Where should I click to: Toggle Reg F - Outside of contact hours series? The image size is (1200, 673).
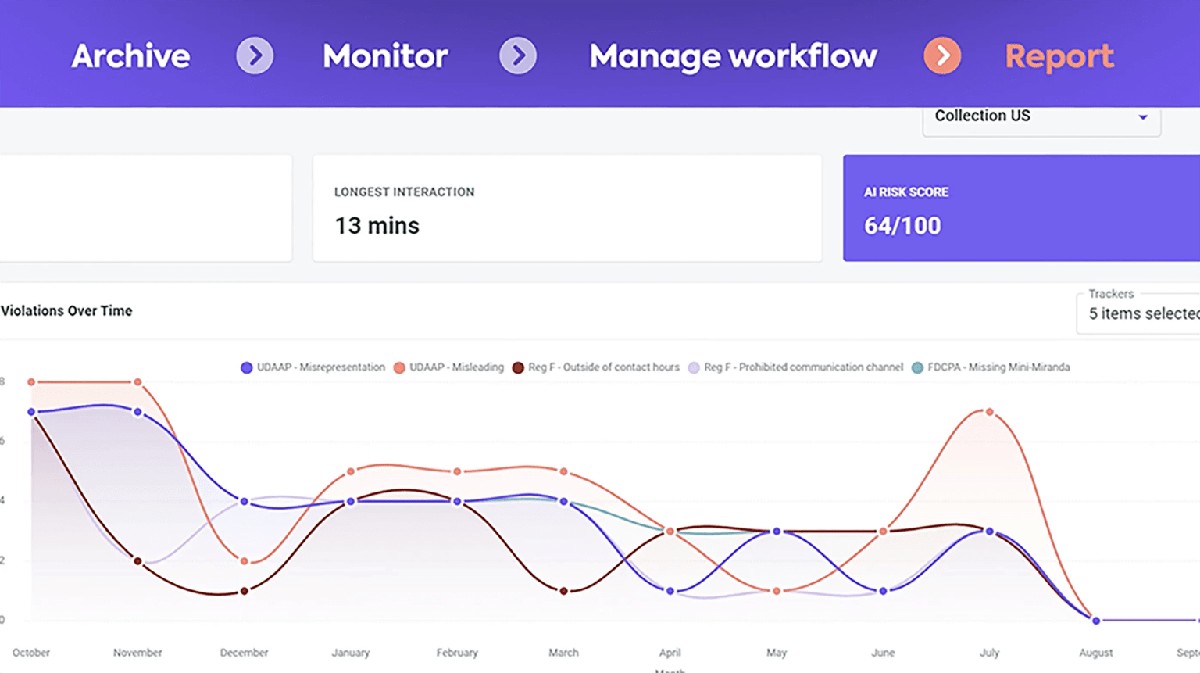pos(596,368)
